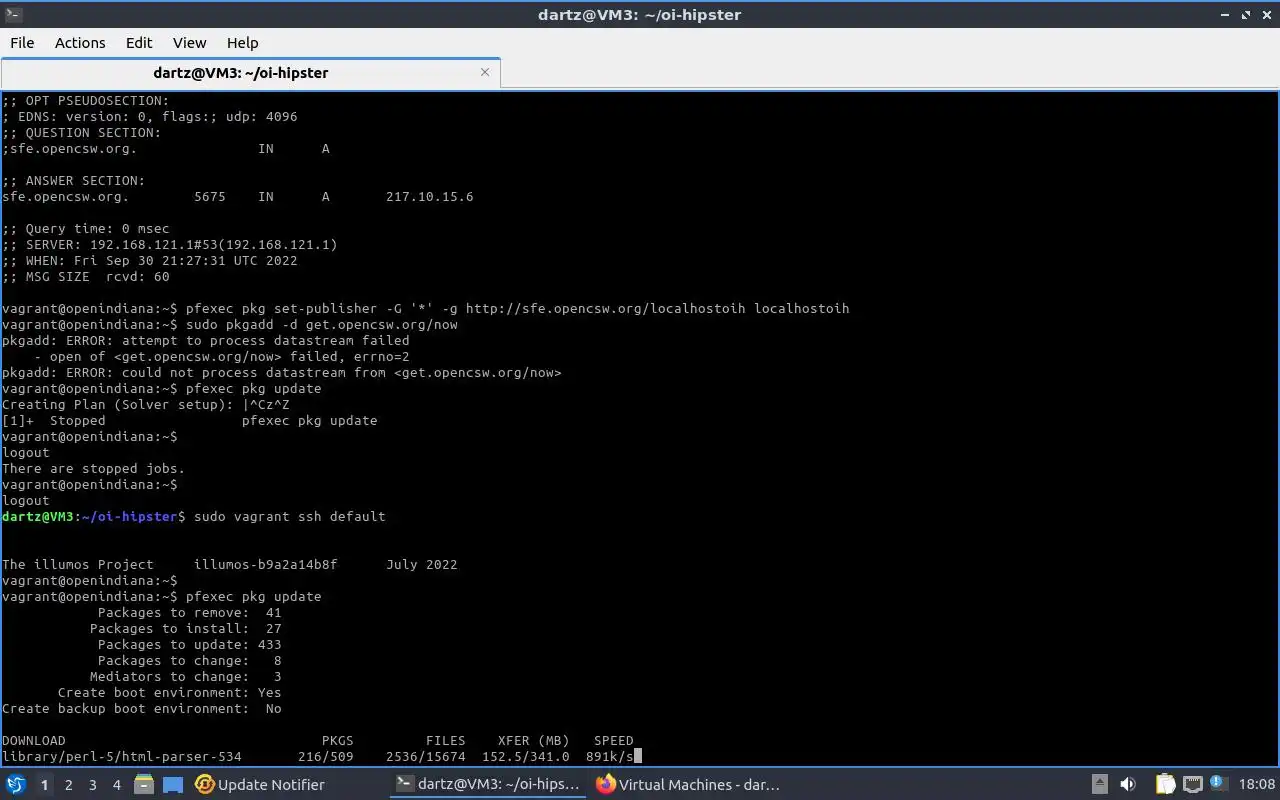Open the Help menu
This screenshot has height=800, width=1280.
[x=242, y=43]
